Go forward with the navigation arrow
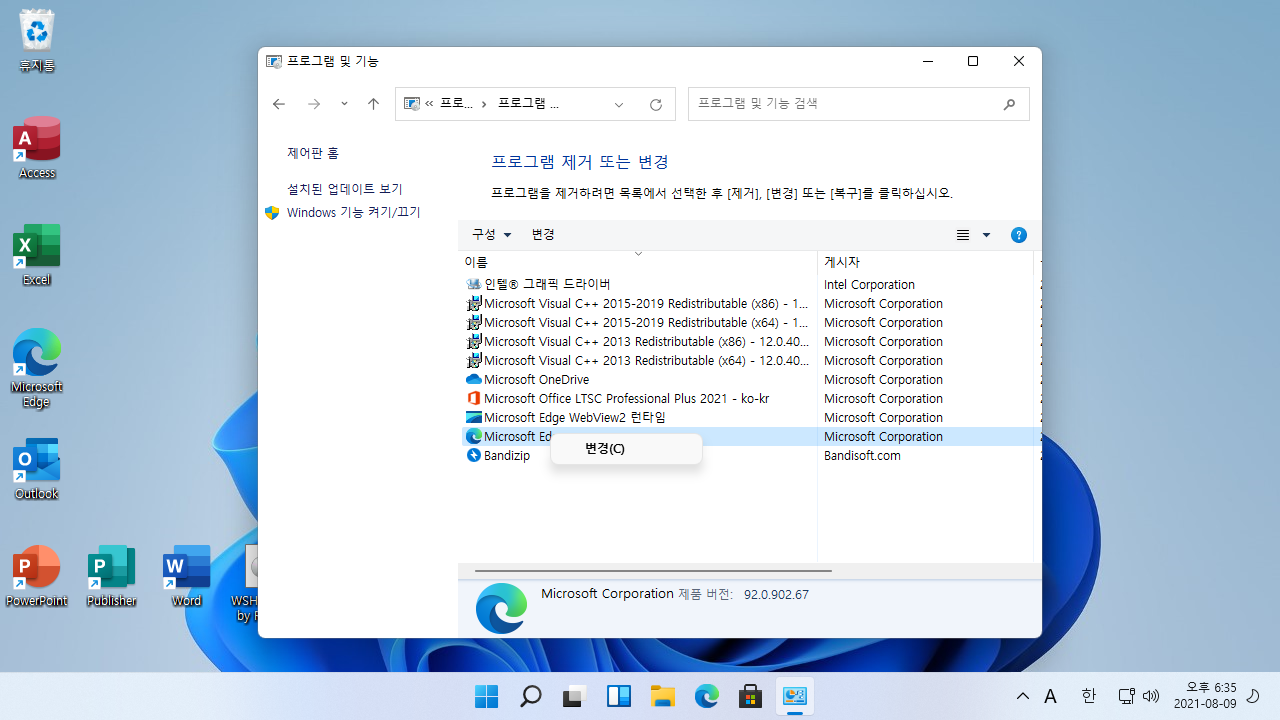 click(x=314, y=104)
